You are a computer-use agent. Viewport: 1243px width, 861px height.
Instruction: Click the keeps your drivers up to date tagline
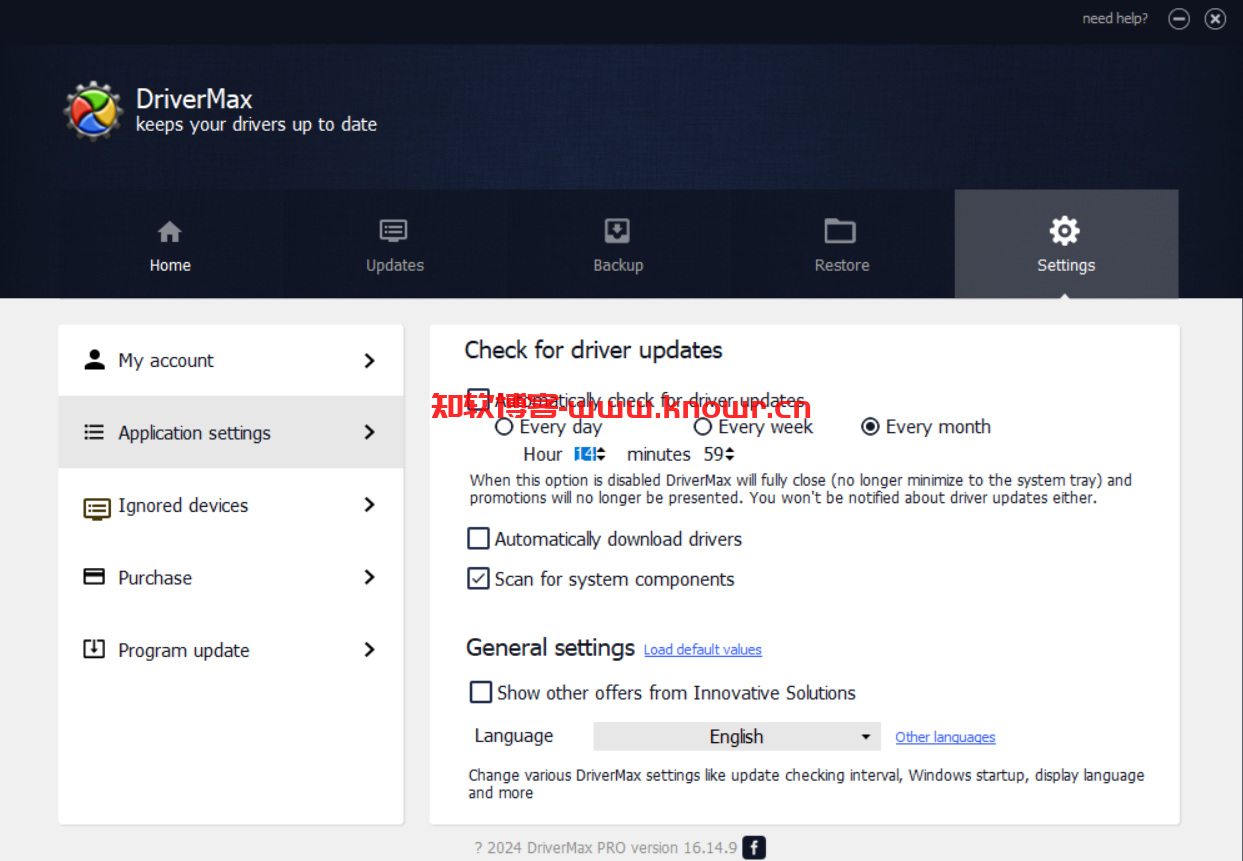point(256,125)
